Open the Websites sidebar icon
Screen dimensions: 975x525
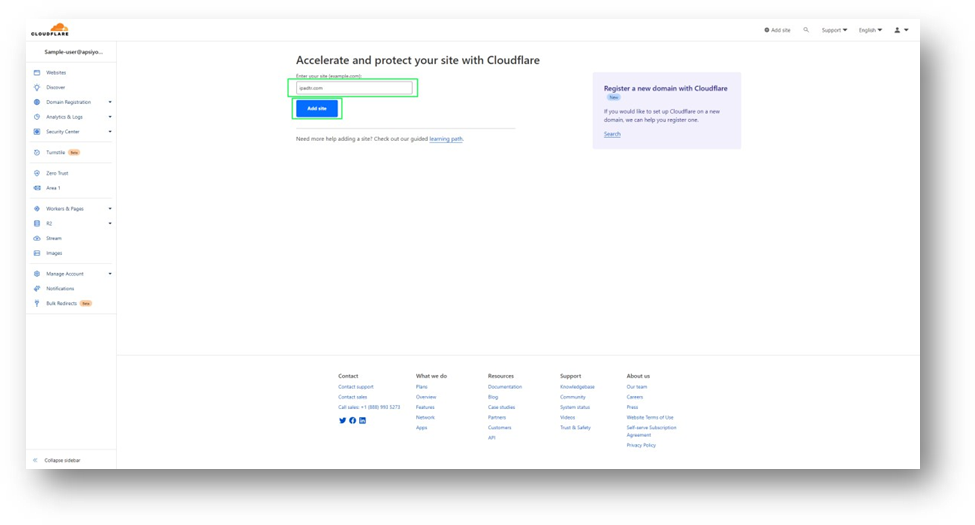coord(37,73)
